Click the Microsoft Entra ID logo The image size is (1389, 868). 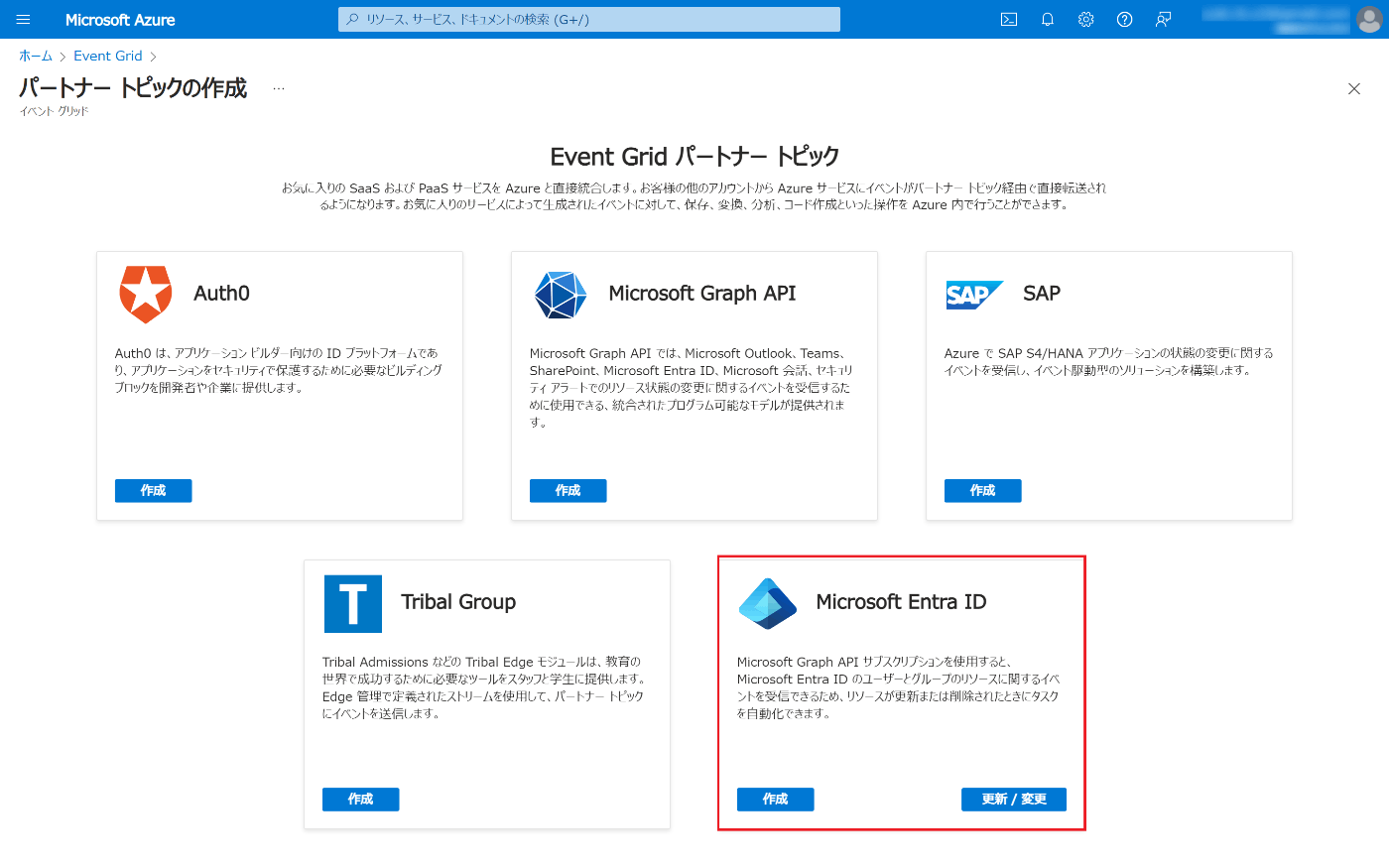pos(768,603)
